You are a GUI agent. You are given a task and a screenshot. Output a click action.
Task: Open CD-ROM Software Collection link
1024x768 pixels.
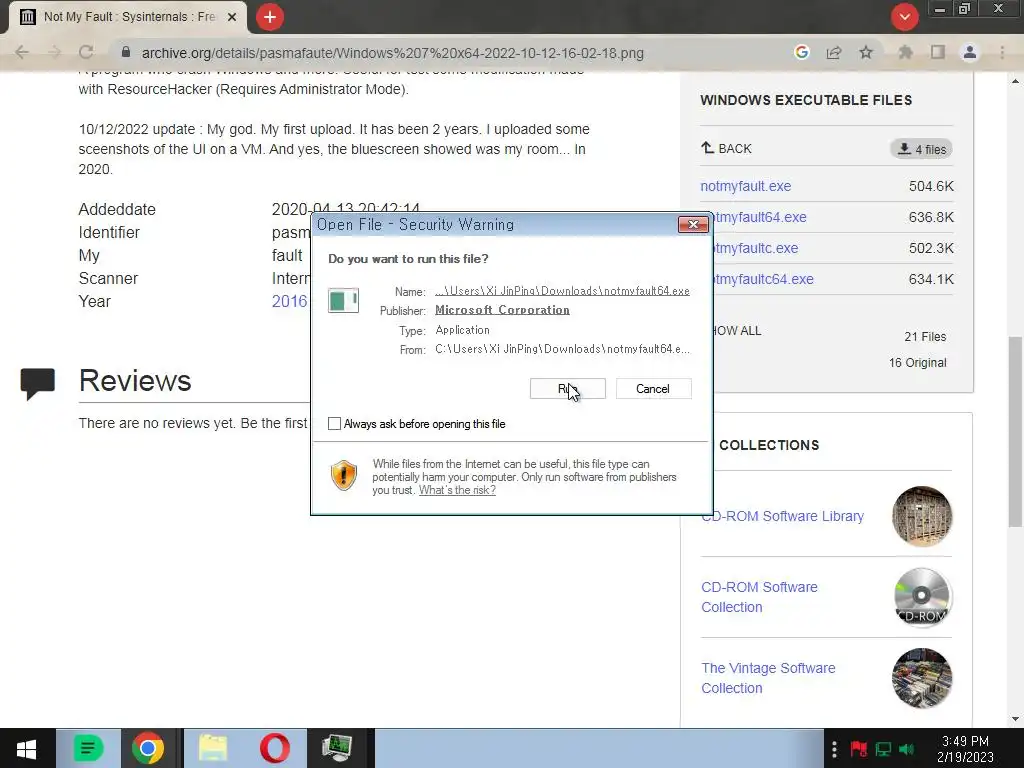[760, 597]
